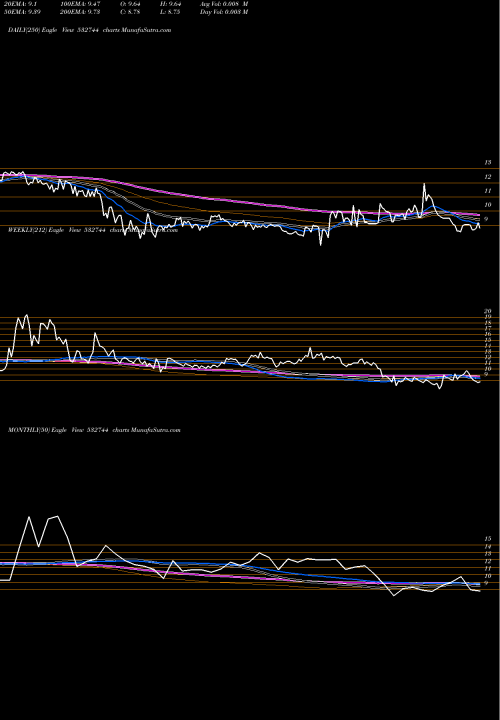Click the daily chart's '11' axis label
Image resolution: width=500 pixels, height=720 pixels.
(488, 191)
